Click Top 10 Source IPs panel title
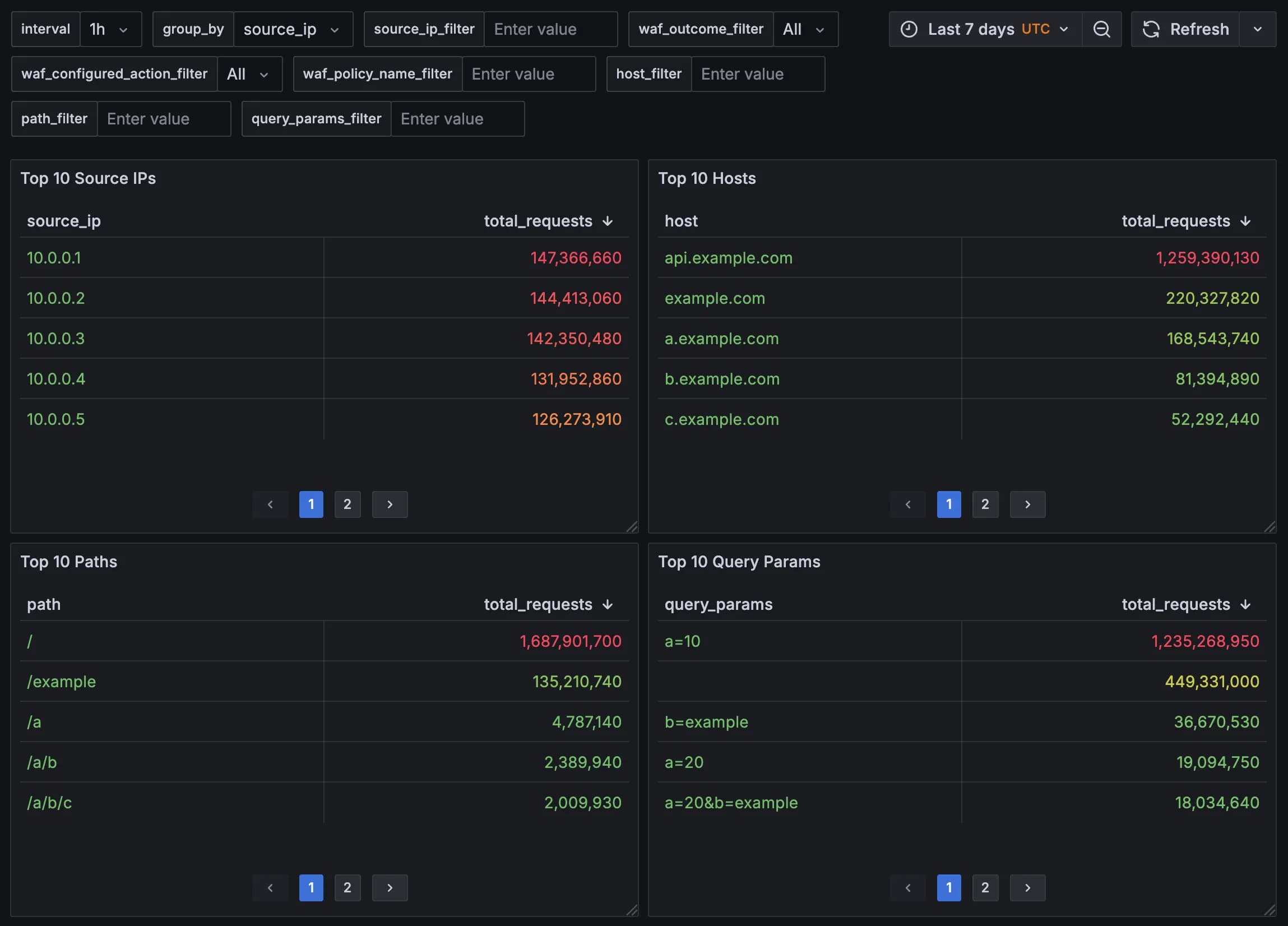The width and height of the screenshot is (1288, 926). tap(88, 178)
